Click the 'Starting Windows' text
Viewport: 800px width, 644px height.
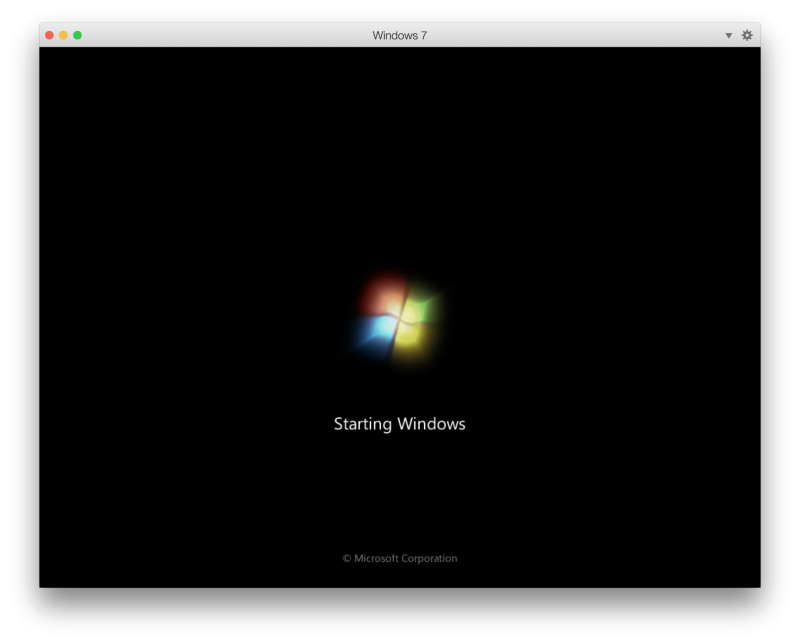[x=399, y=424]
